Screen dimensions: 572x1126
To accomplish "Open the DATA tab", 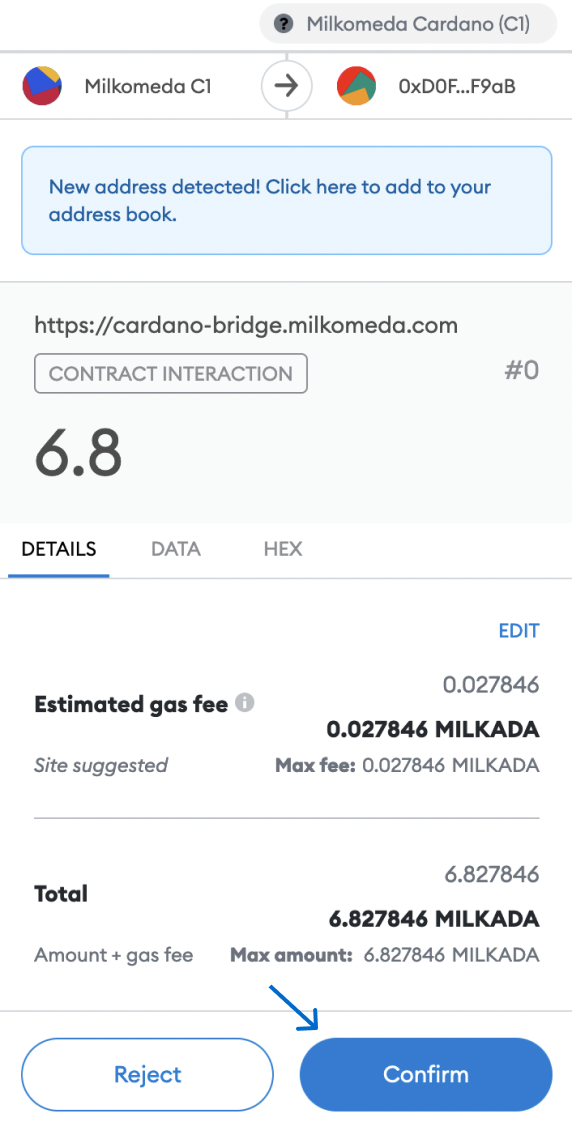I will 176,549.
